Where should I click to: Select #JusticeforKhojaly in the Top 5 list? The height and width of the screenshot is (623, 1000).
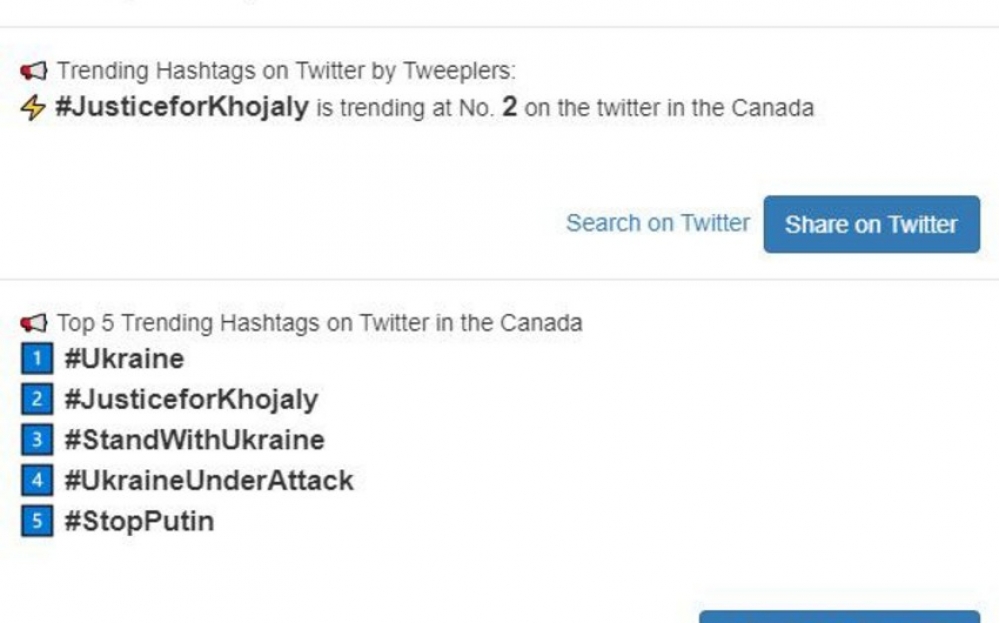pos(191,399)
